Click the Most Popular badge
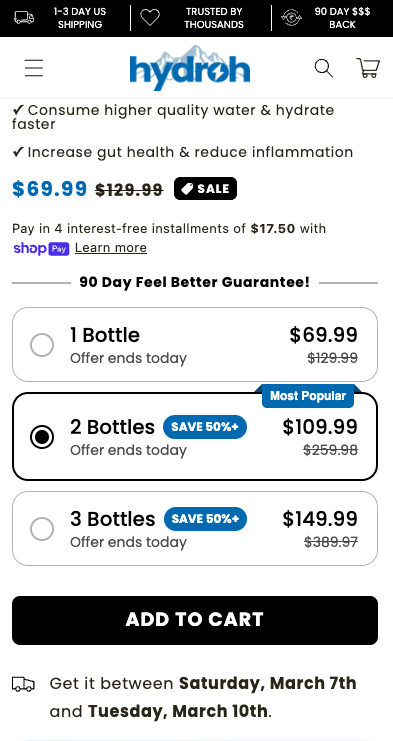The height and width of the screenshot is (741, 393). click(308, 396)
